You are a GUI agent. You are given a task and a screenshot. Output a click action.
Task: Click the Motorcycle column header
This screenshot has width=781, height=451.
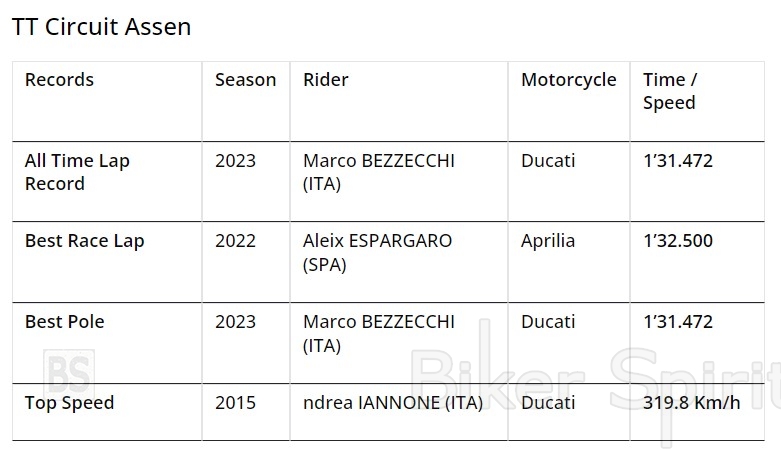[568, 80]
